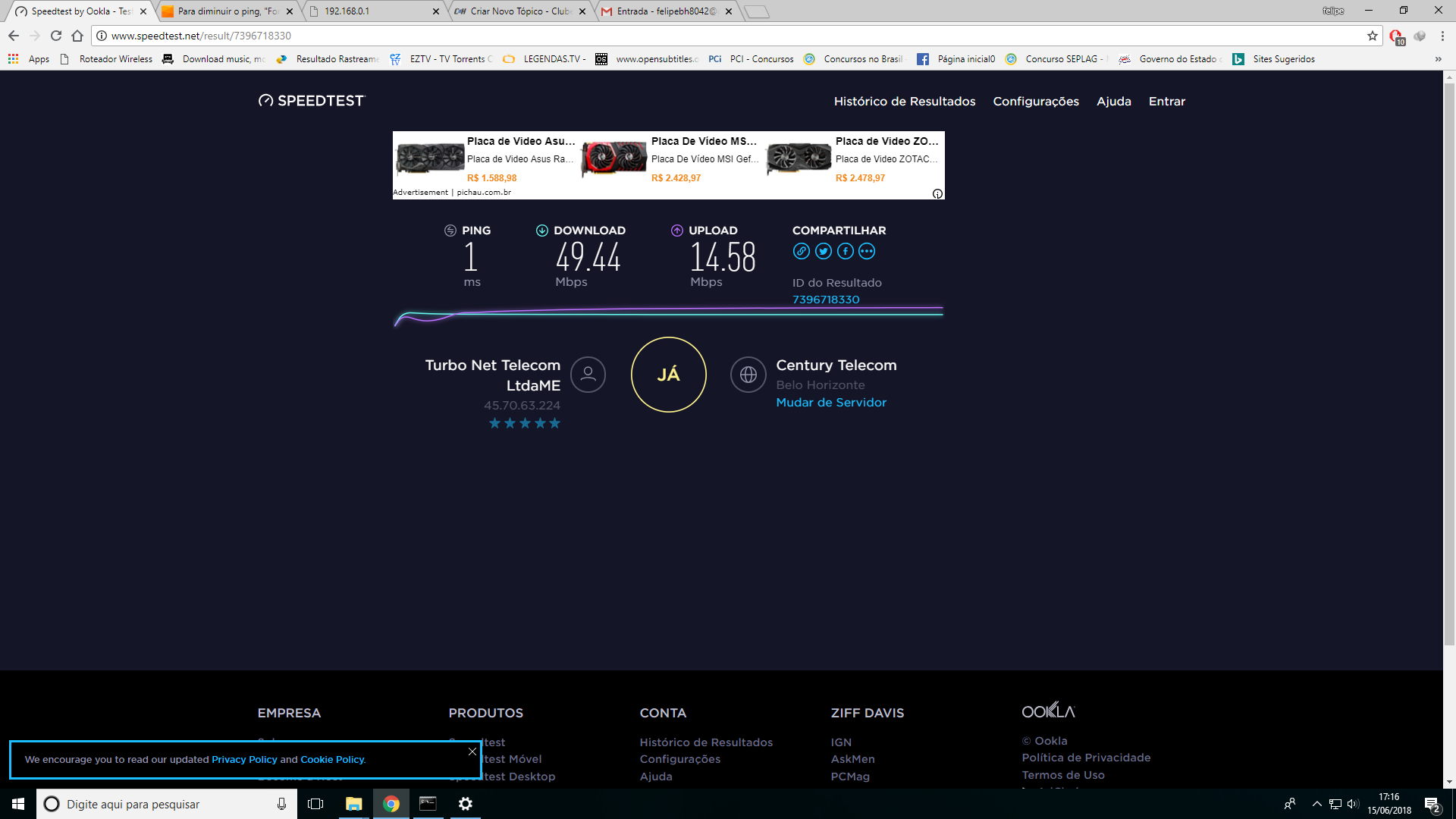The width and height of the screenshot is (1456, 819).
Task: Switch to Gmail Entrada tab
Action: coord(667,11)
